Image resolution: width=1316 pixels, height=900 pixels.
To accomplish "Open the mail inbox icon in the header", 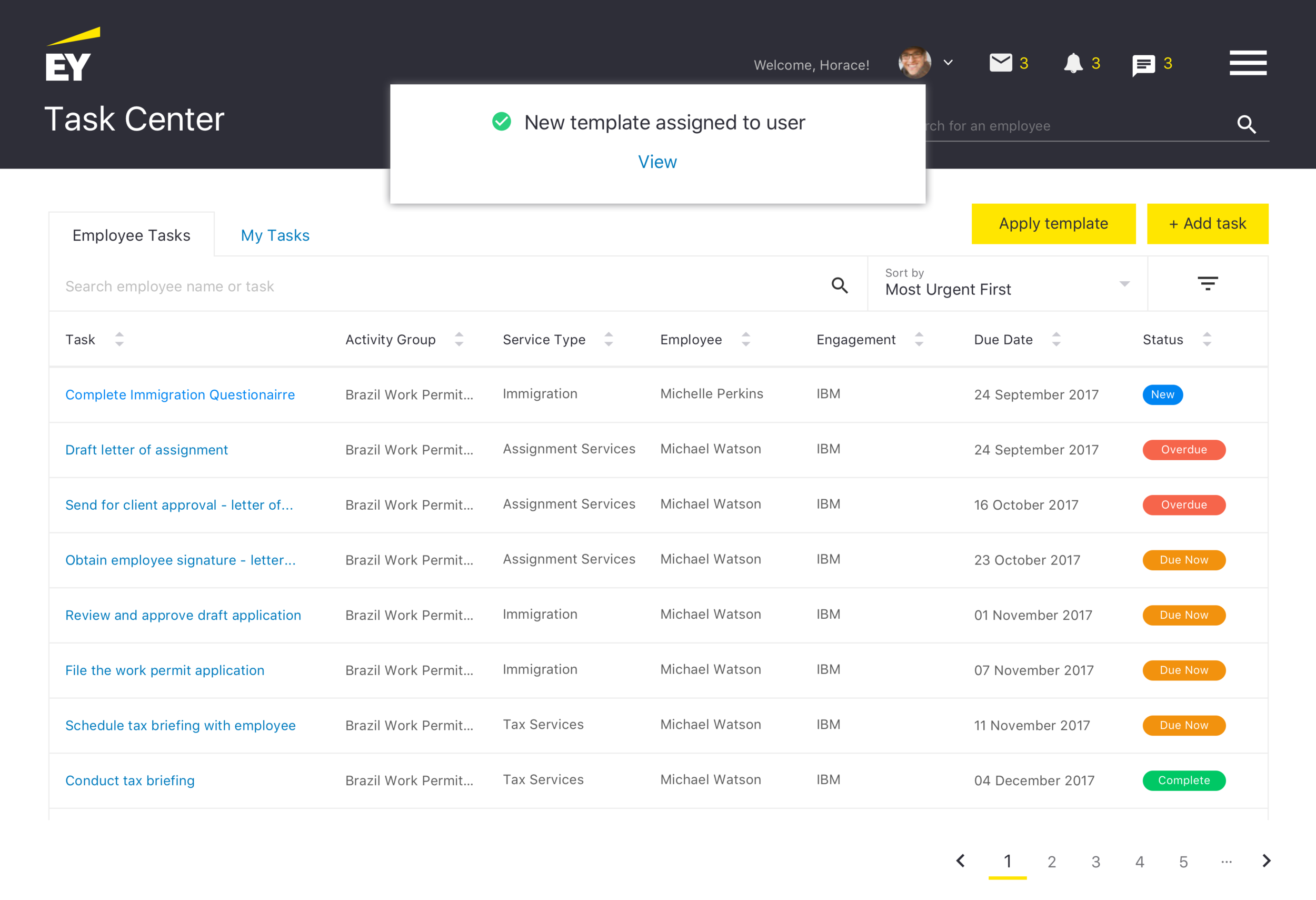I will point(1001,63).
